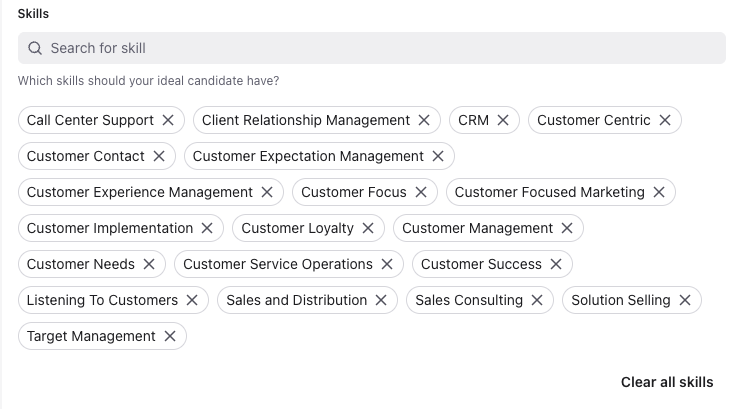Click the X on Customer Contact
740x409 pixels.
[159, 156]
